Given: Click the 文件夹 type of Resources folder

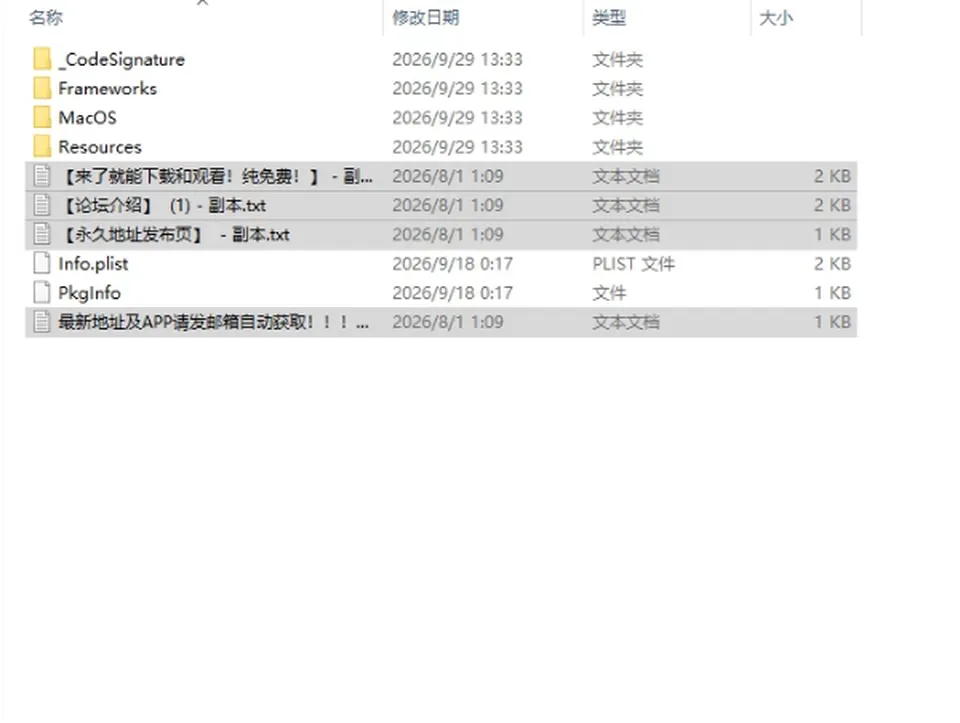Looking at the screenshot, I should pos(617,147).
